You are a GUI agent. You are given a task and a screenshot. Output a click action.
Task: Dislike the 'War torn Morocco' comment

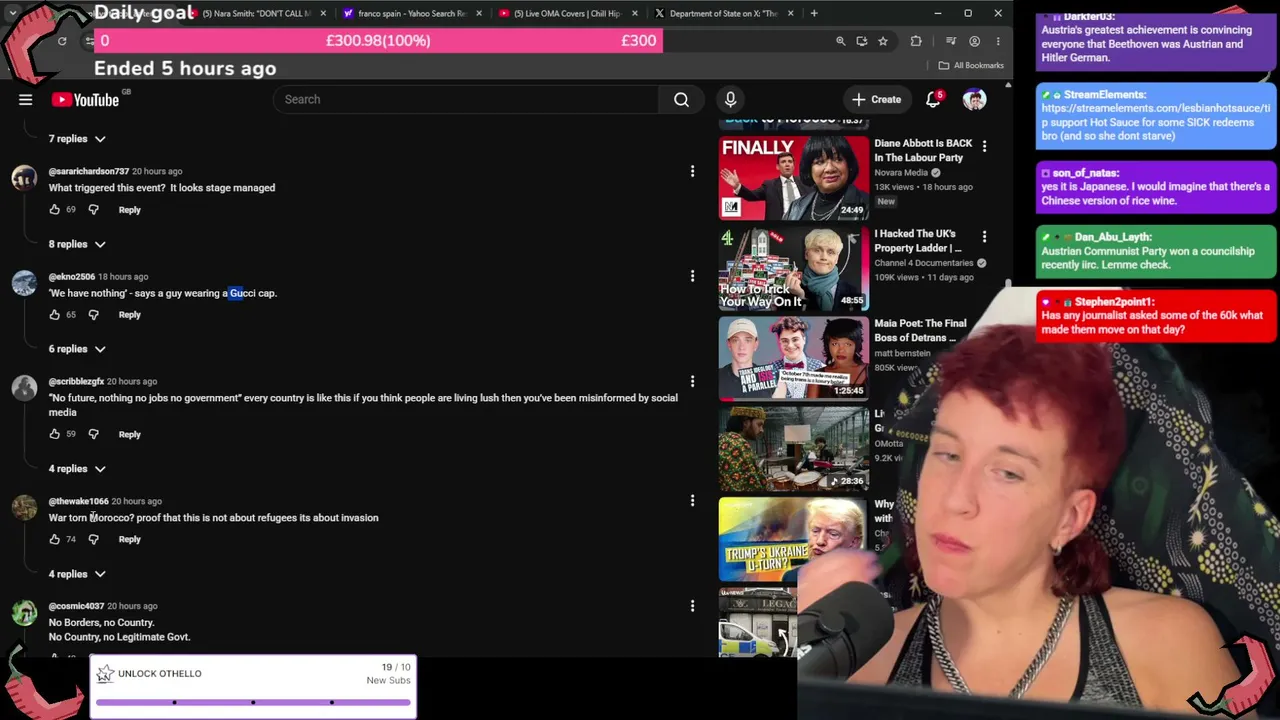point(93,539)
